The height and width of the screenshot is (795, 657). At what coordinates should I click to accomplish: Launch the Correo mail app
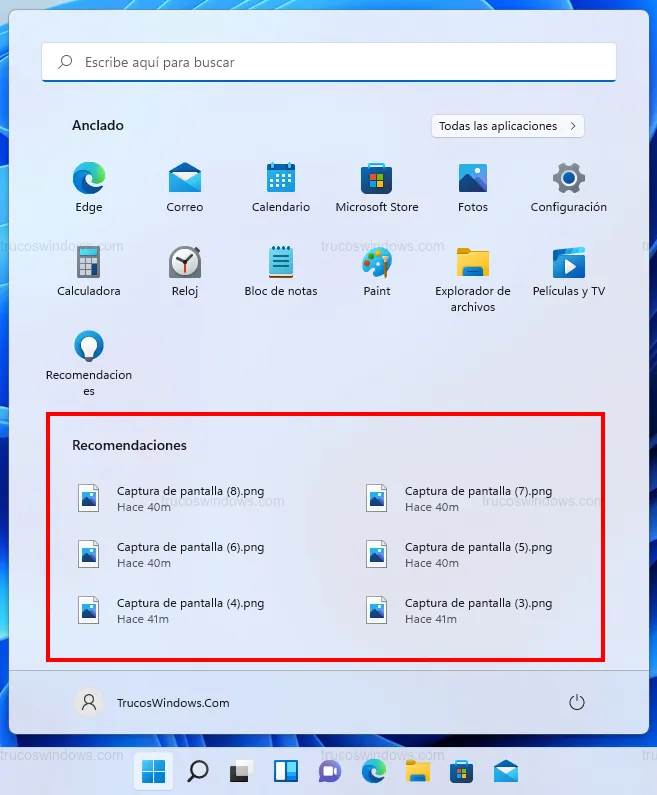point(185,180)
